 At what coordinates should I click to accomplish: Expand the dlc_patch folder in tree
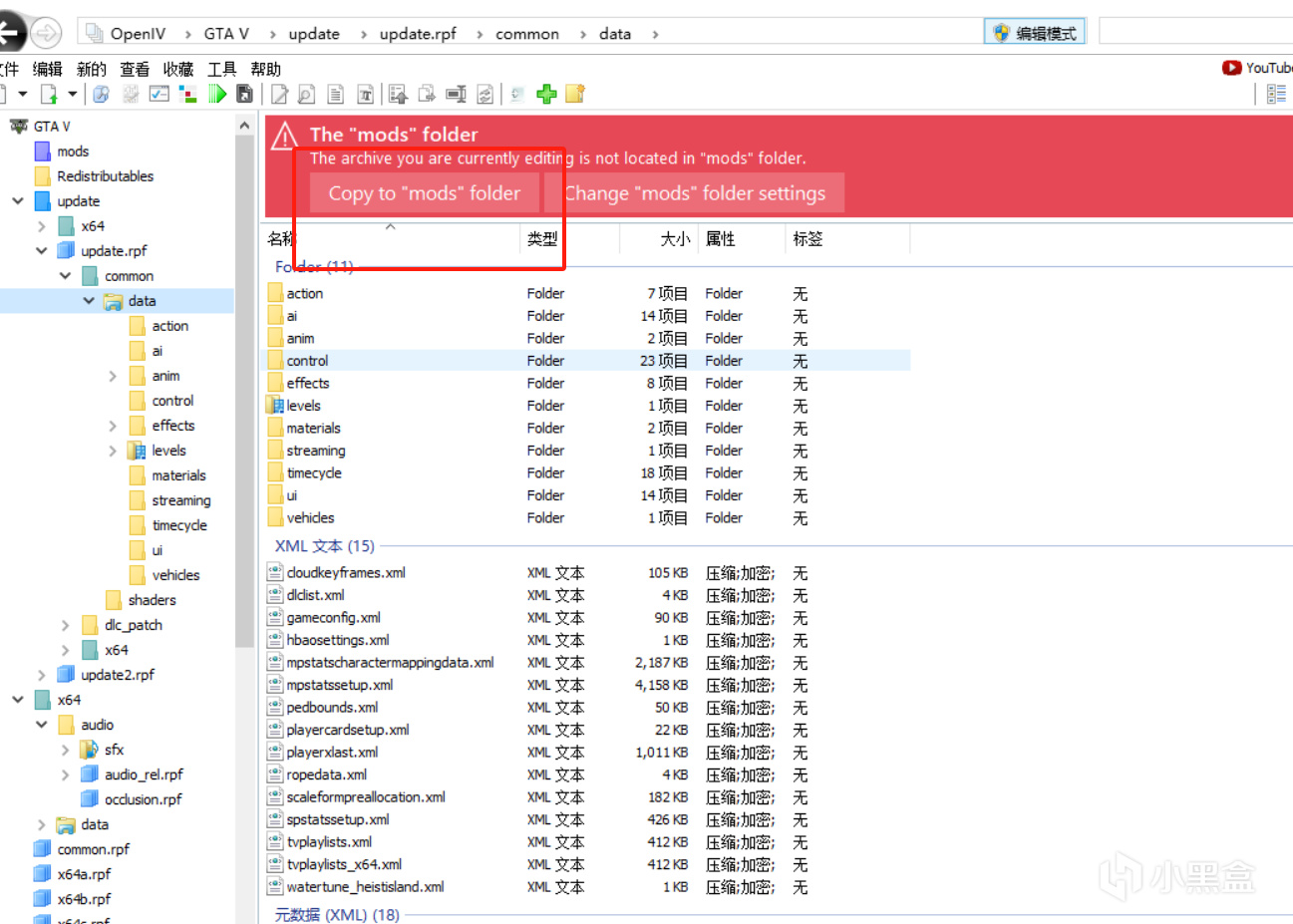click(65, 625)
